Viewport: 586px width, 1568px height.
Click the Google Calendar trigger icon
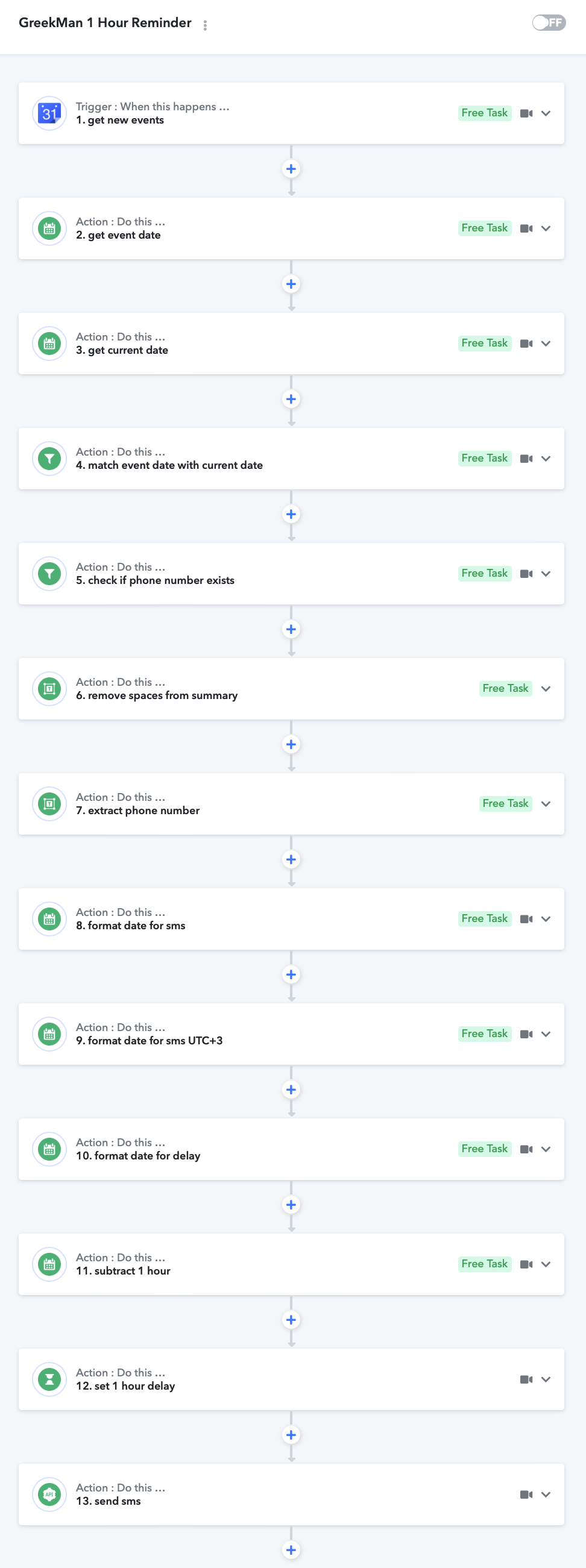tap(49, 113)
